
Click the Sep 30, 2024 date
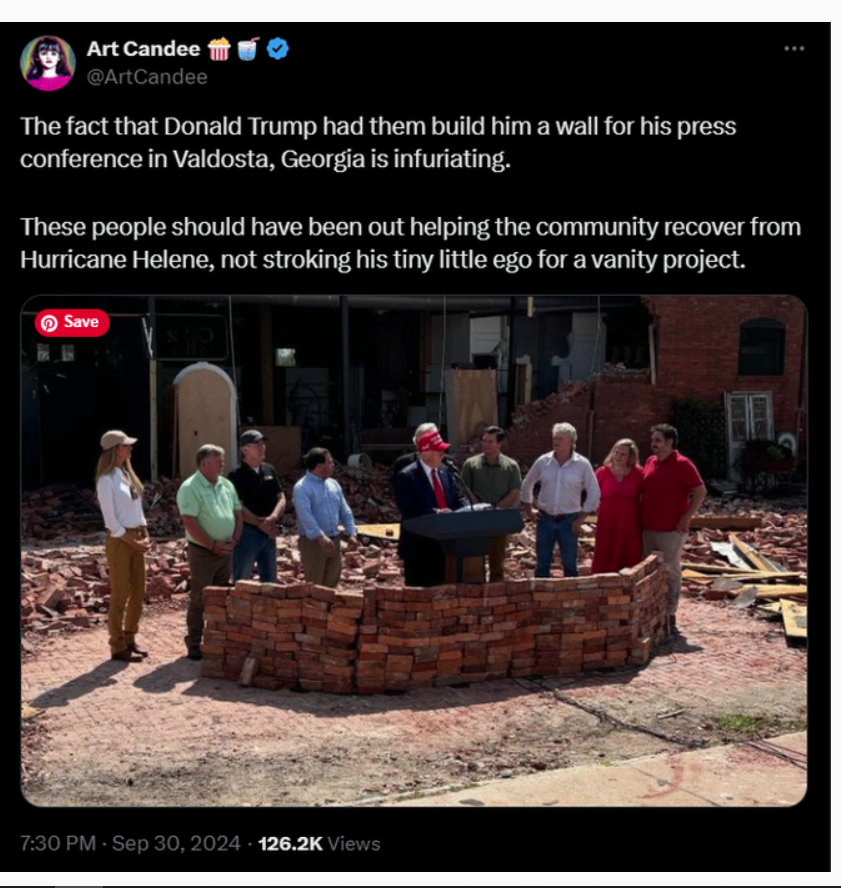[176, 844]
